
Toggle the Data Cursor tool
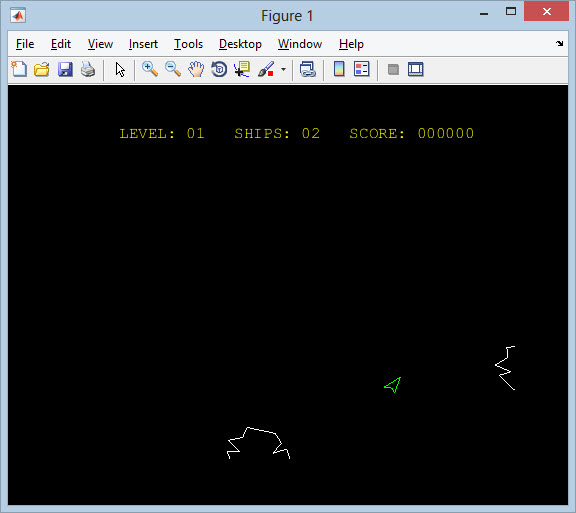point(242,69)
